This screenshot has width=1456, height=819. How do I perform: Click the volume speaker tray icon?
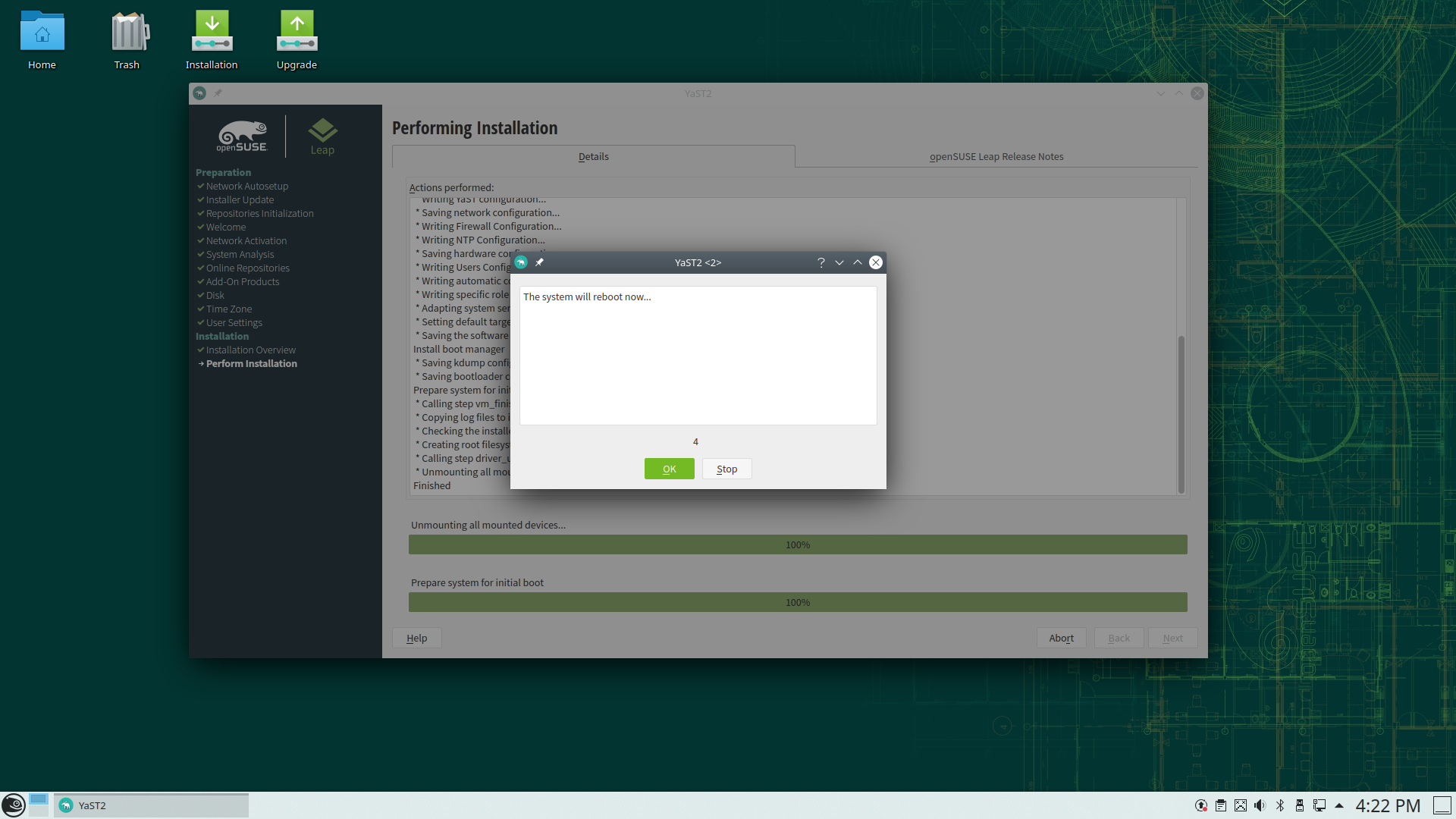coord(1260,805)
